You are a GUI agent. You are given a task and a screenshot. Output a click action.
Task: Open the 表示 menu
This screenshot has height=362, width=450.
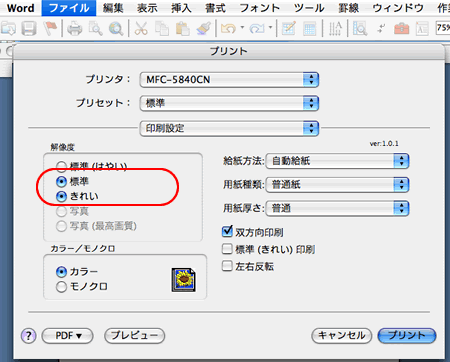tap(147, 8)
